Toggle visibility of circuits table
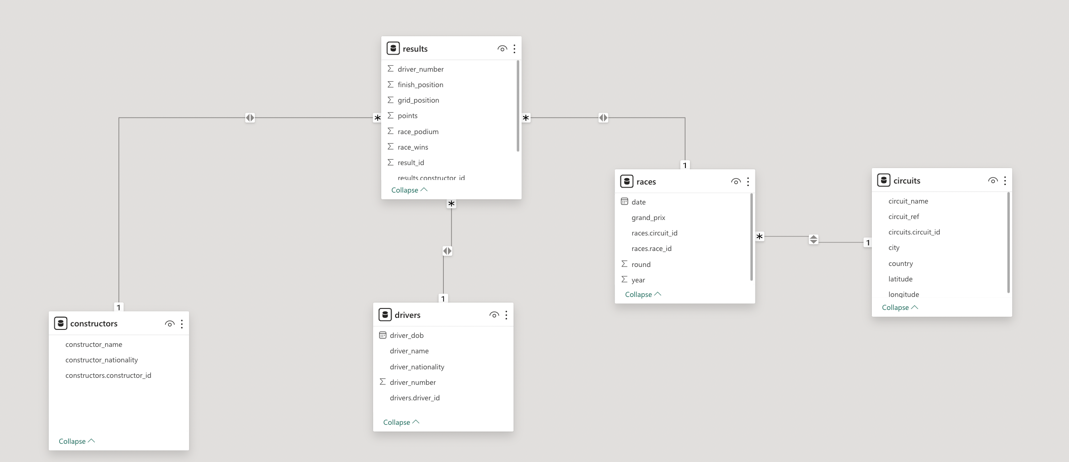 [993, 181]
